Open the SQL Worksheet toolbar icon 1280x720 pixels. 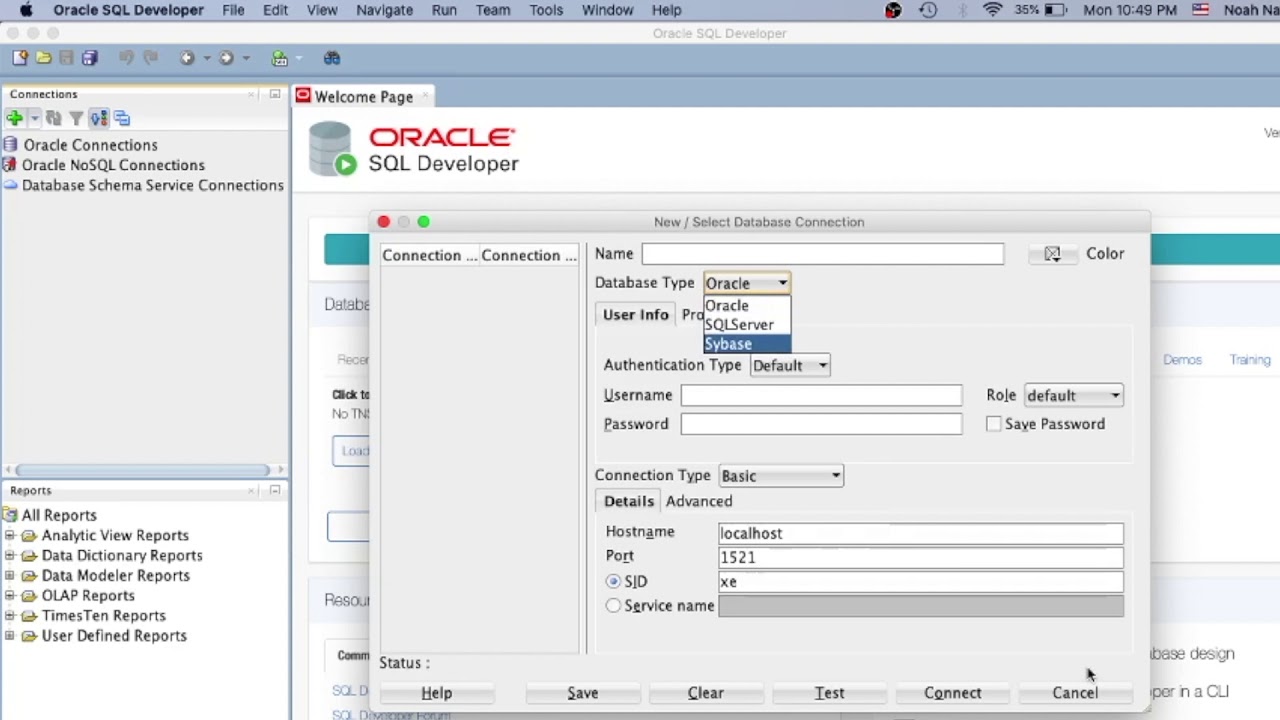coord(280,58)
